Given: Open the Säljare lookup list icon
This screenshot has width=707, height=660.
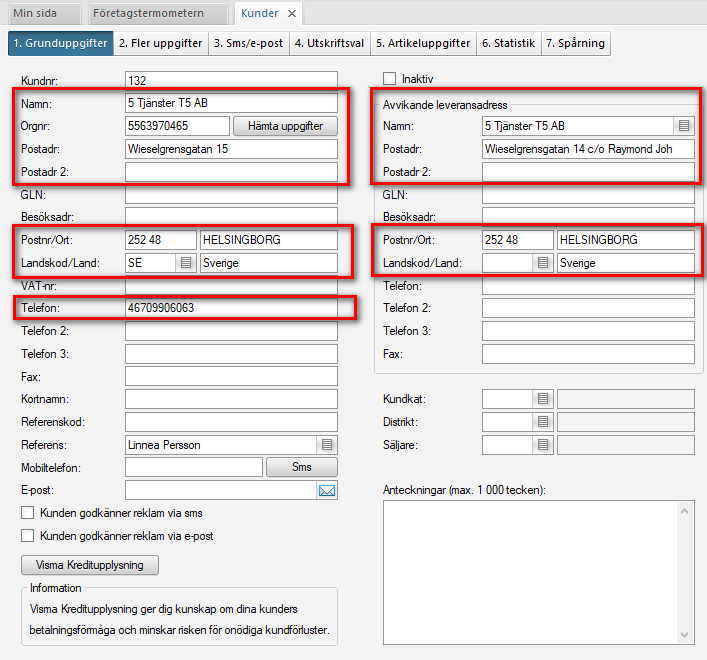Looking at the screenshot, I should pyautogui.click(x=542, y=445).
